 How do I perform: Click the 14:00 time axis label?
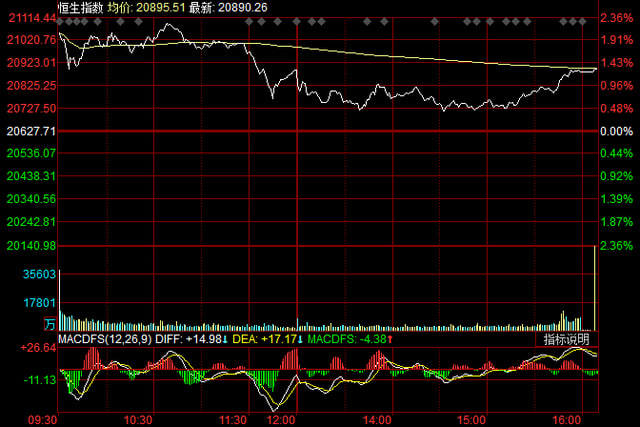click(376, 419)
